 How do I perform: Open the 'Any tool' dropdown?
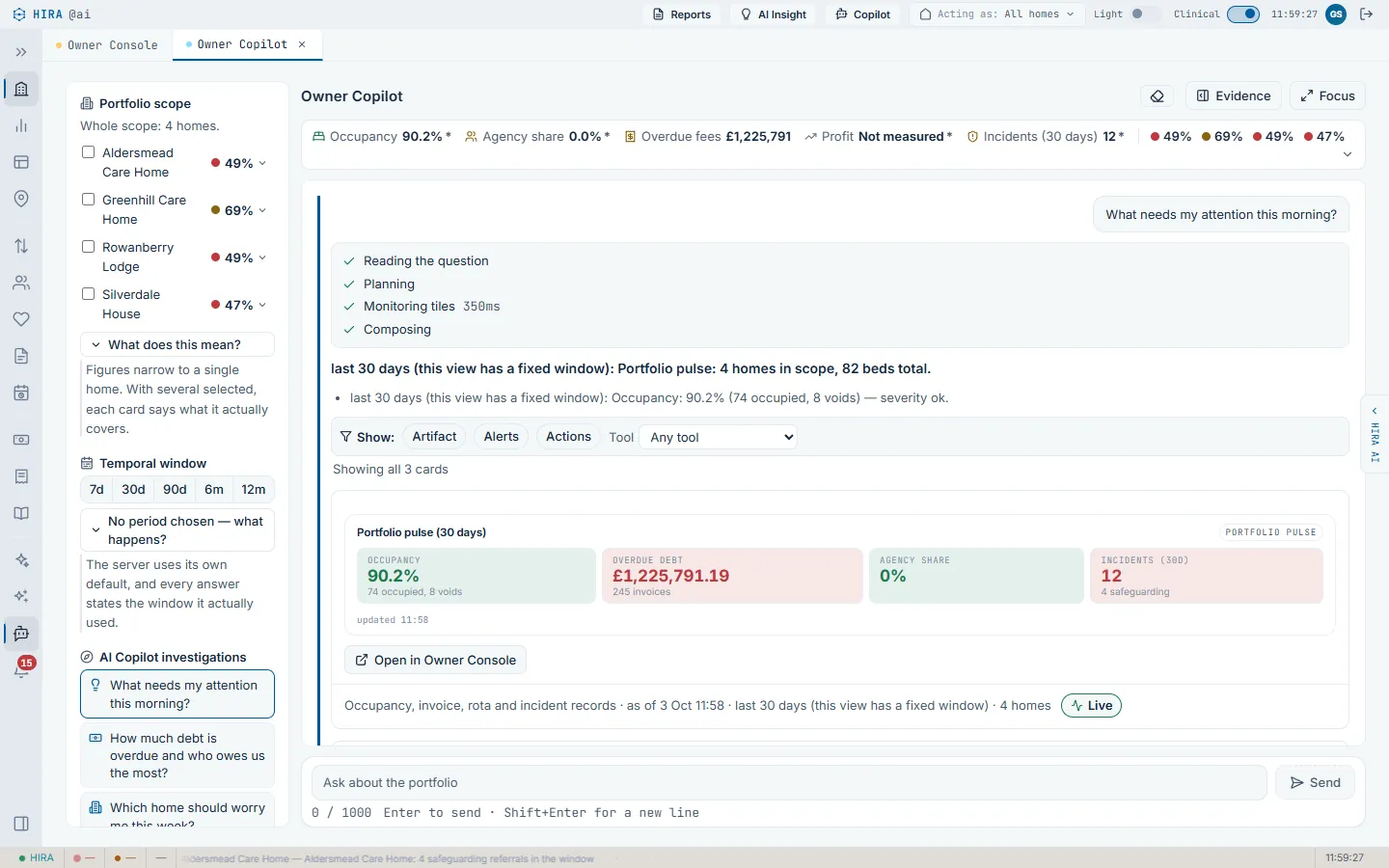(x=719, y=438)
